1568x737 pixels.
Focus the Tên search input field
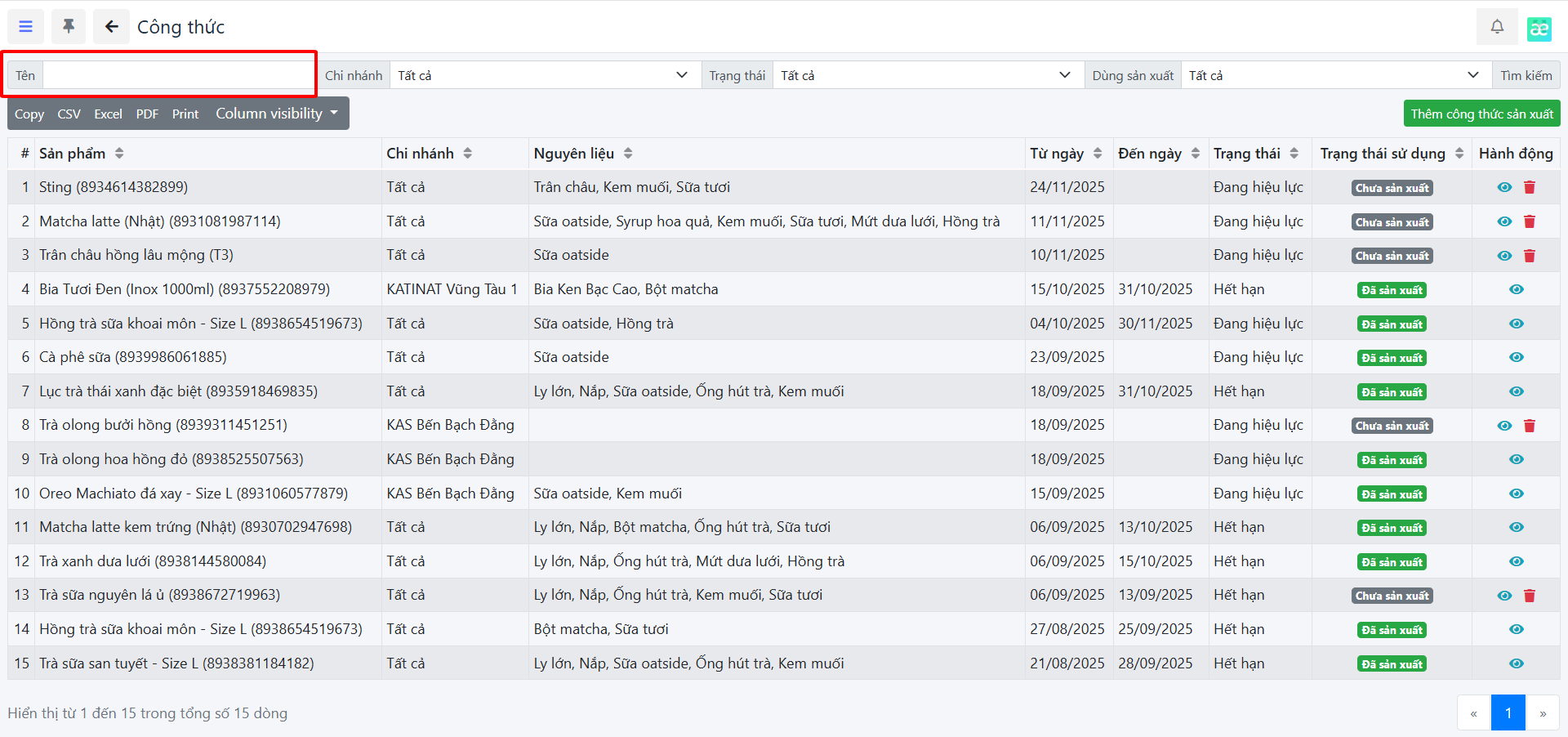click(178, 75)
